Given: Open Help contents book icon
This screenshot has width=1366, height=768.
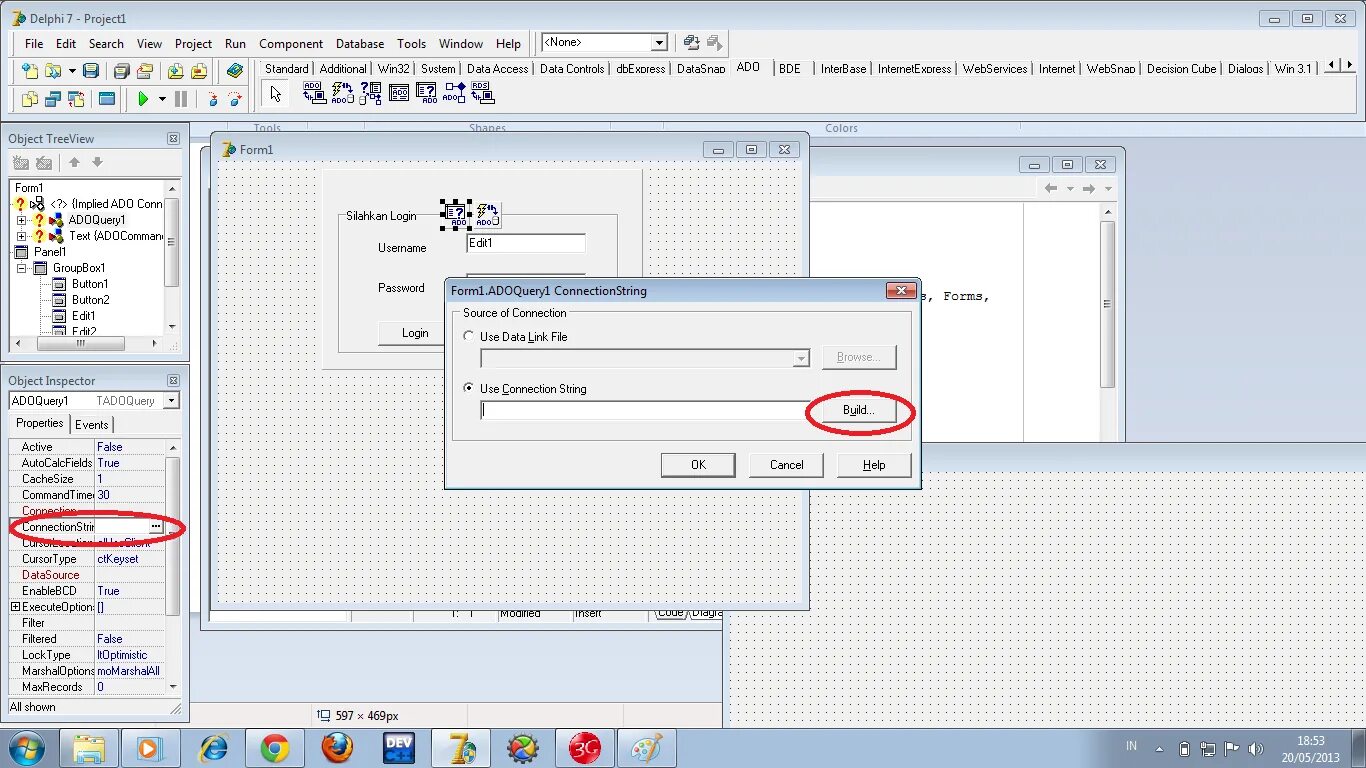Looking at the screenshot, I should pos(235,71).
